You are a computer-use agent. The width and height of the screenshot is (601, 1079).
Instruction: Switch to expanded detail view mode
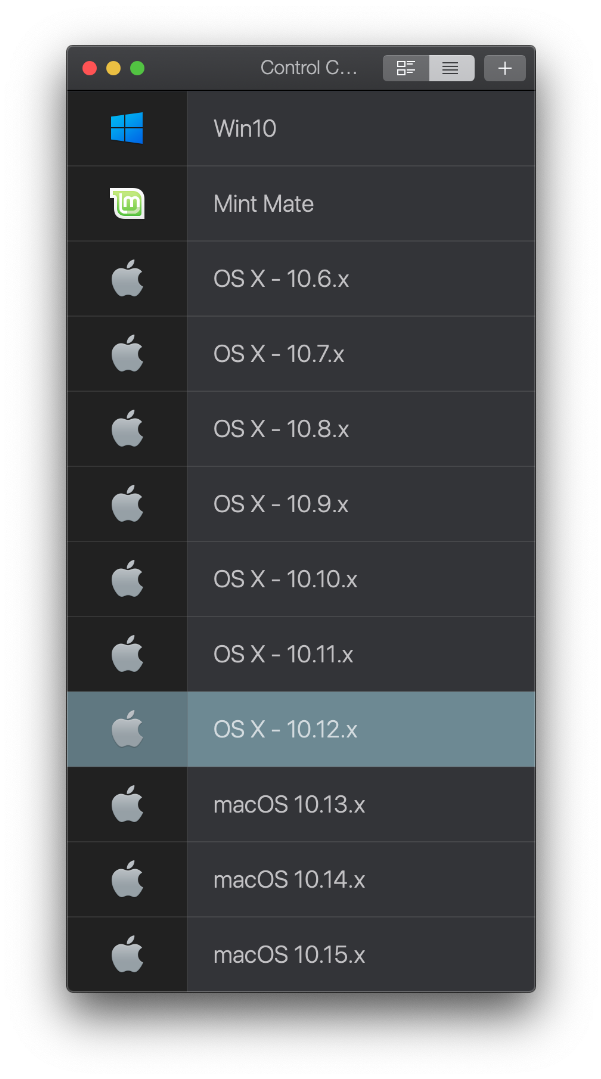tap(406, 68)
